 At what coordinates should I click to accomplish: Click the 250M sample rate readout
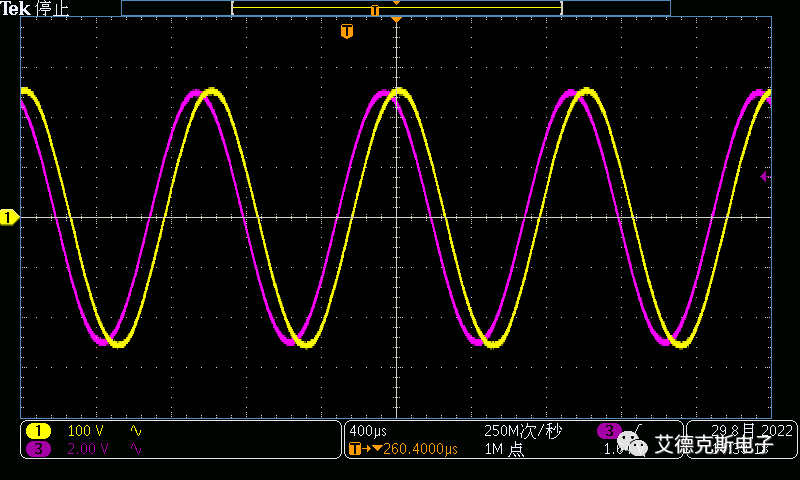[x=522, y=431]
